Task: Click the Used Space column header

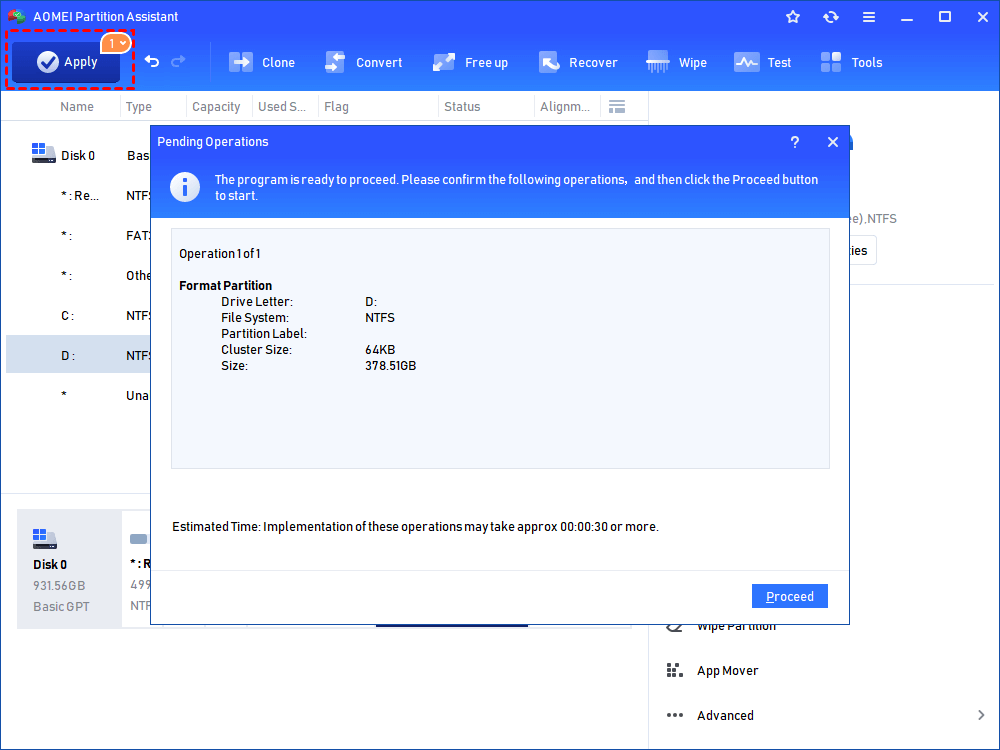Action: coord(282,107)
